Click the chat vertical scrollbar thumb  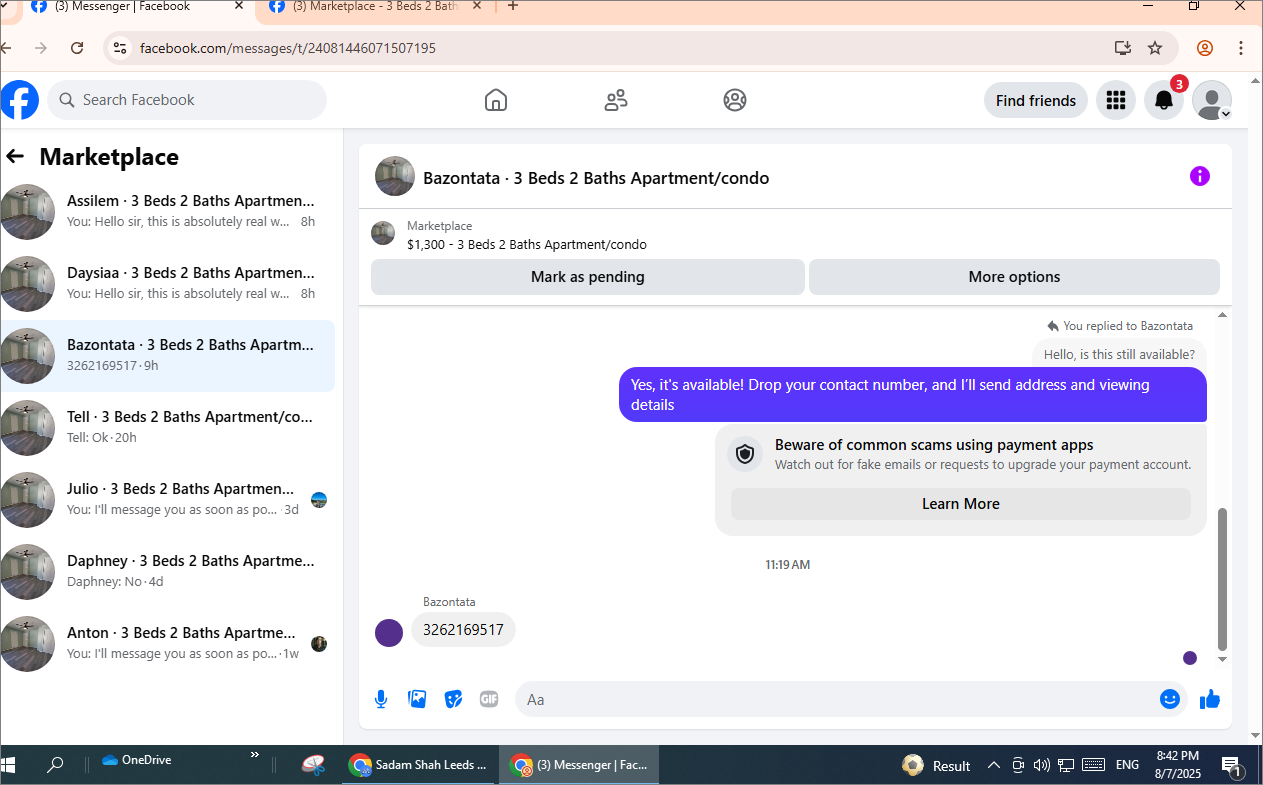click(x=1221, y=579)
